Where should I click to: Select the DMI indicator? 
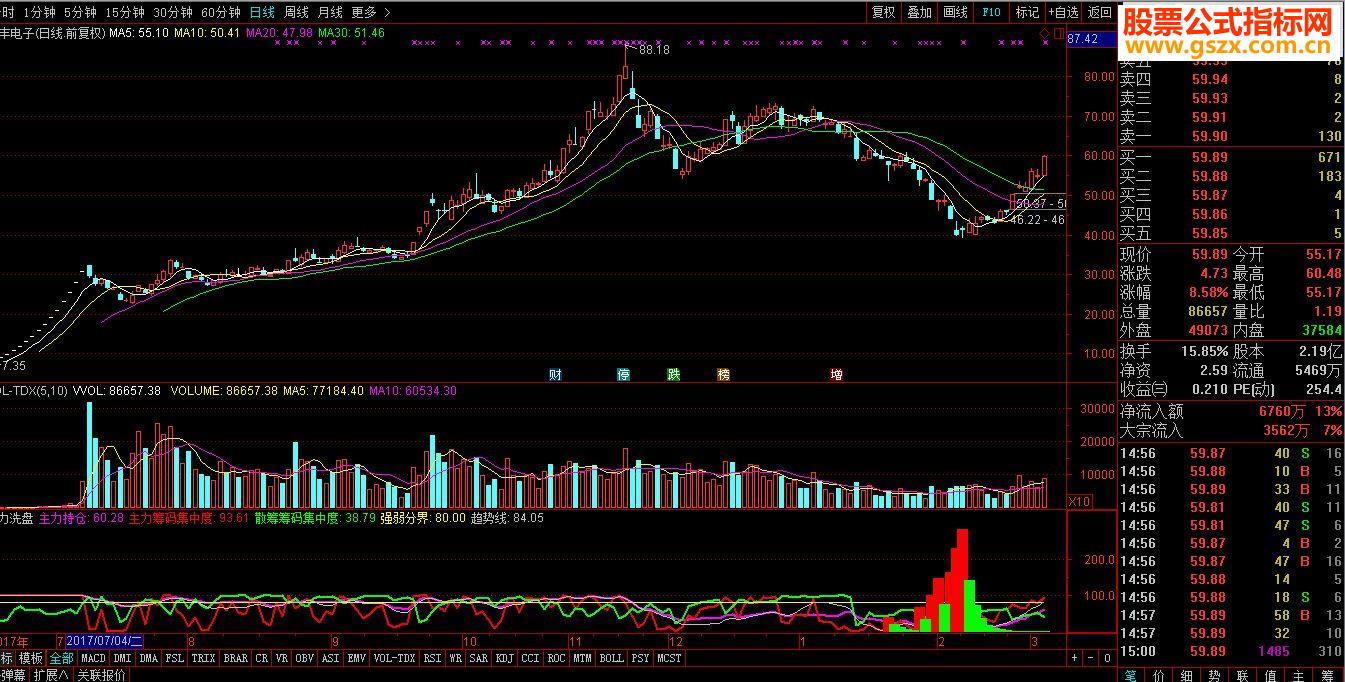pos(123,658)
